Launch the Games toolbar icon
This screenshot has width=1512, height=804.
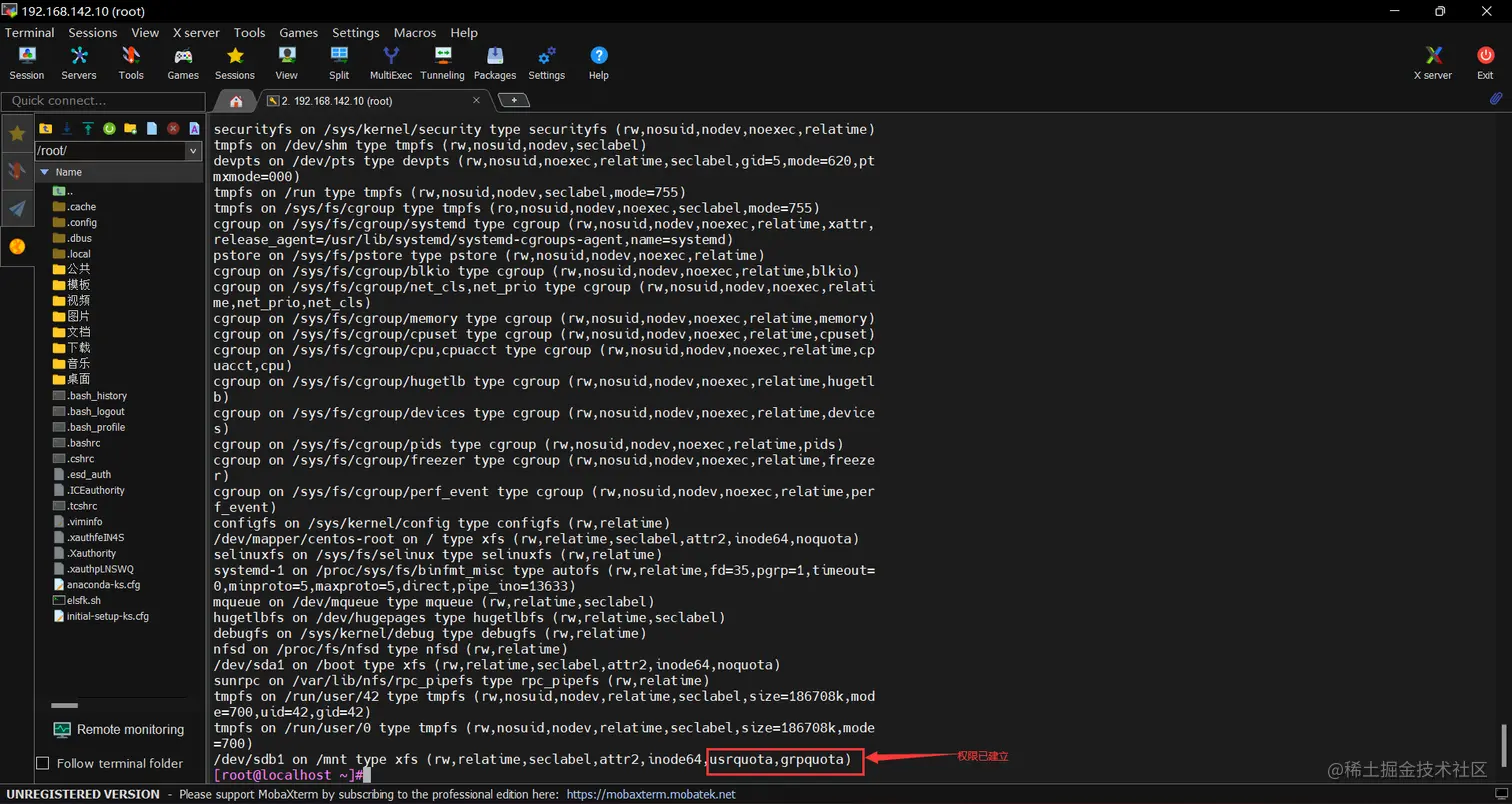[183, 63]
